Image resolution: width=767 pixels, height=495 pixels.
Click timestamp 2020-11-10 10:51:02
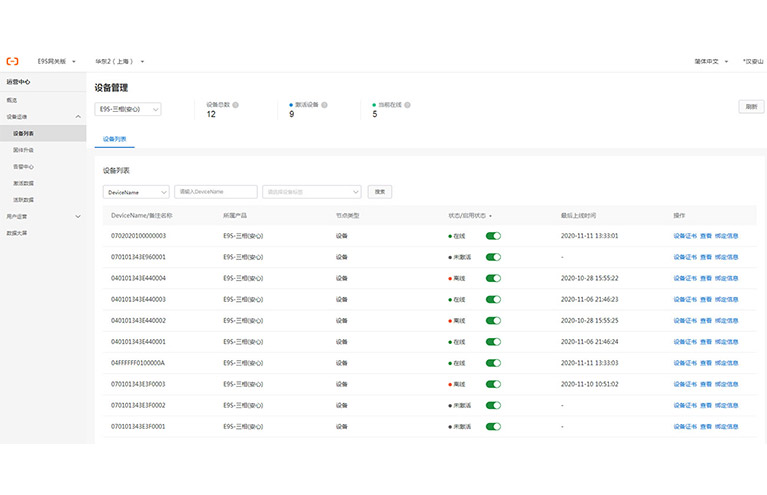pos(589,384)
